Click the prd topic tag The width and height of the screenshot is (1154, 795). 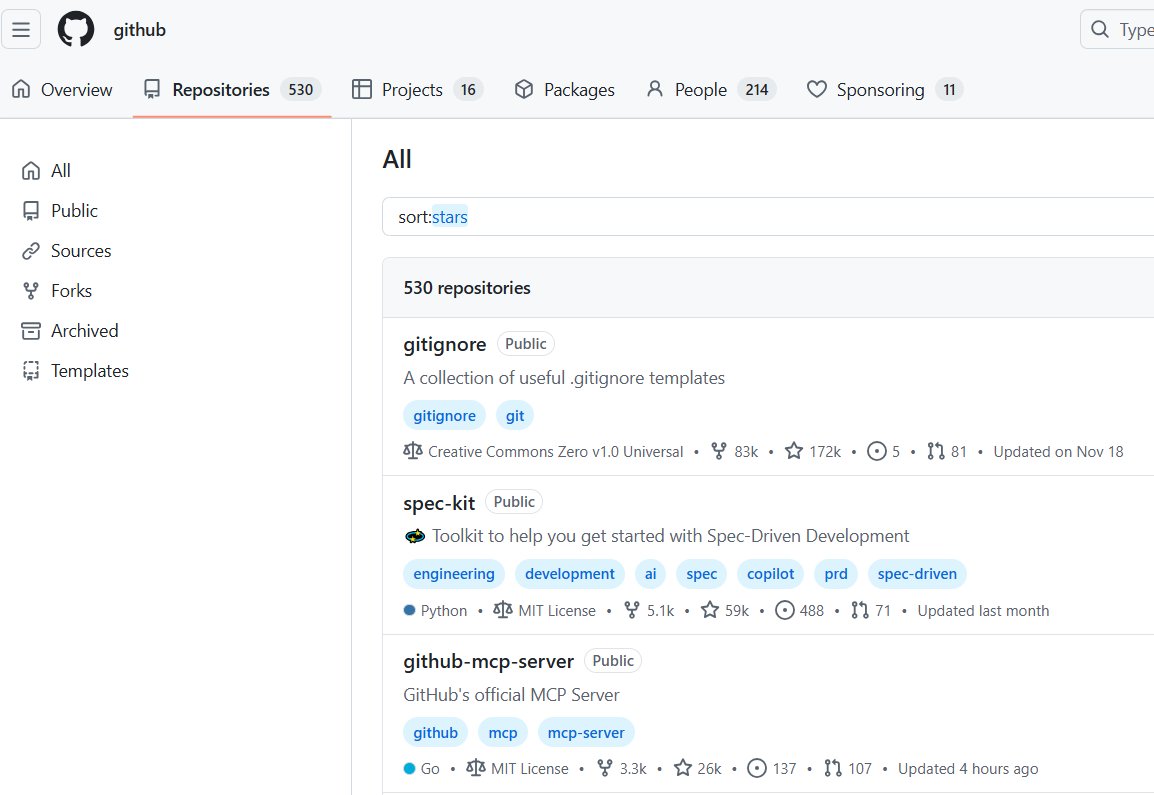(836, 574)
